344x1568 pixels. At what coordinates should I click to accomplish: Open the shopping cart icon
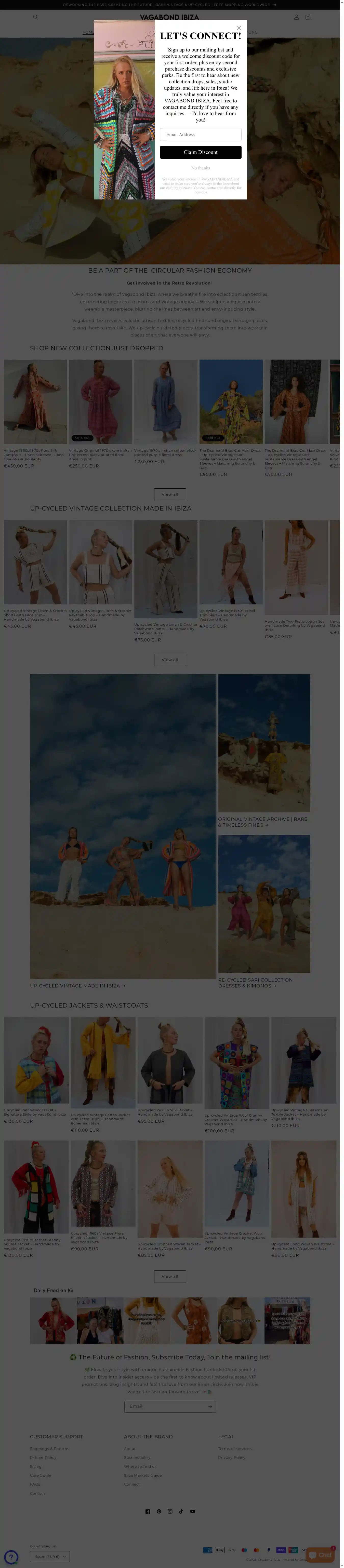pos(308,17)
